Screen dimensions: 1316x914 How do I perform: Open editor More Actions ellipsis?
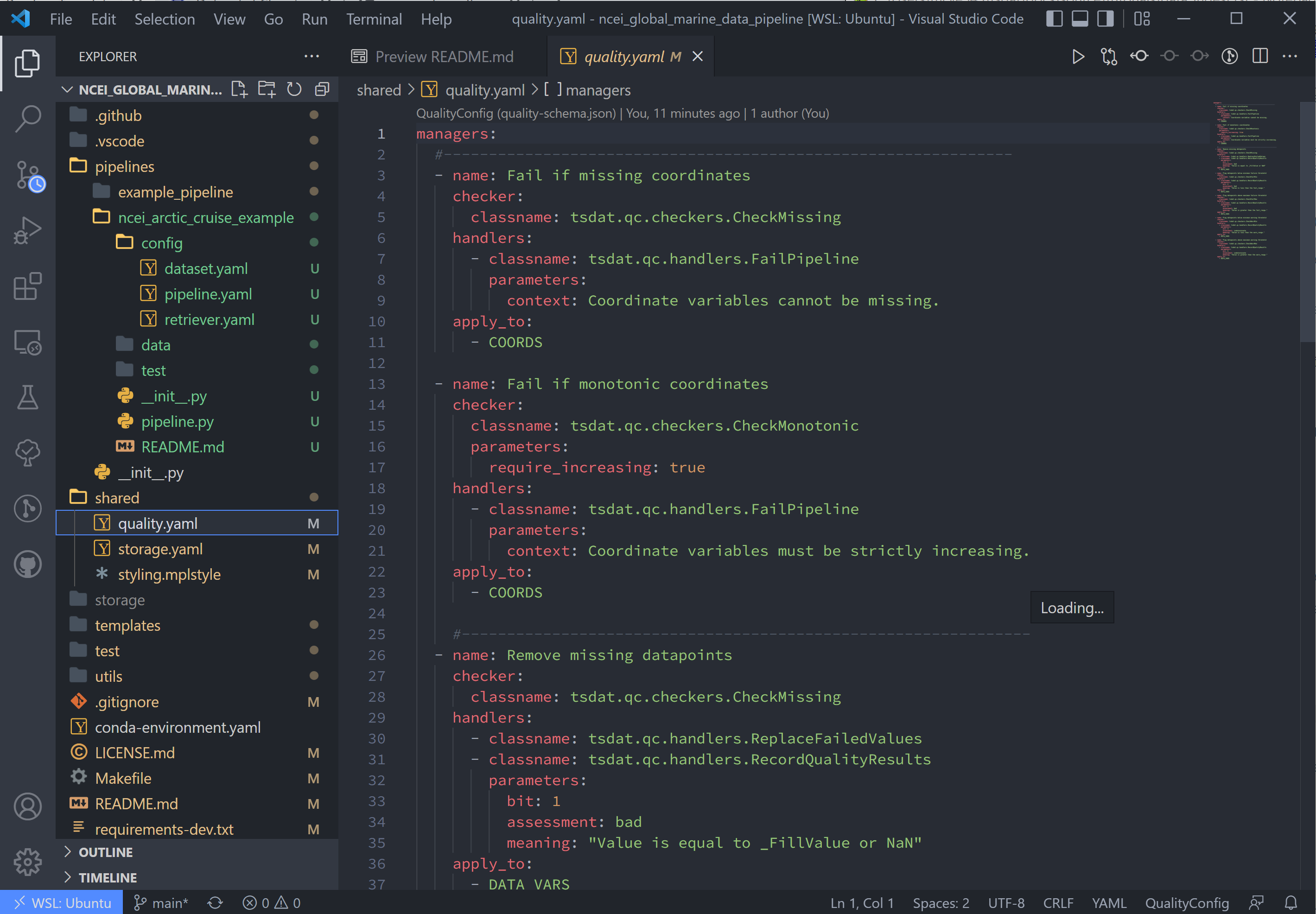click(1290, 56)
